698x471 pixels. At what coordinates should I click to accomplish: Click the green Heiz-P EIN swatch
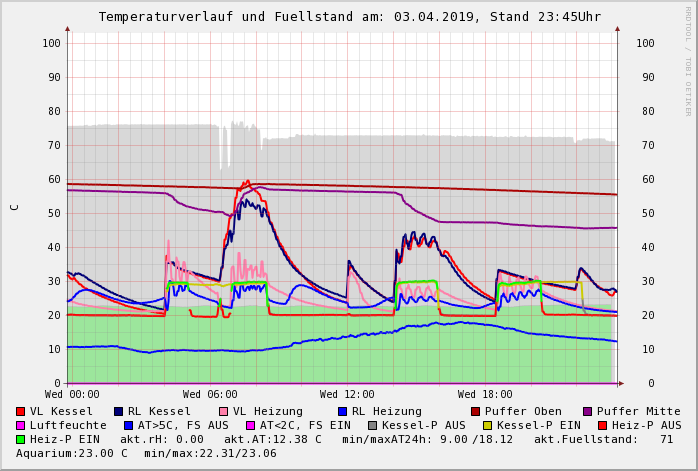click(21, 439)
